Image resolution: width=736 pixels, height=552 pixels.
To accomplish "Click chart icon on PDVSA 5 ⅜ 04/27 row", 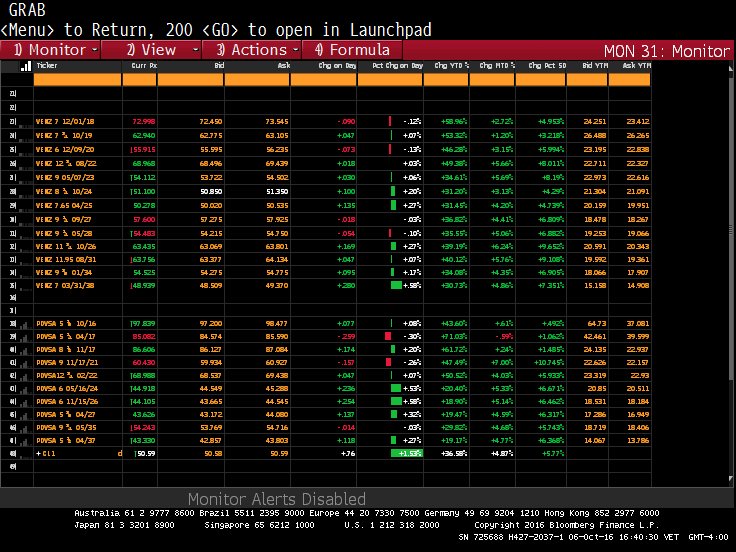I will click(24, 415).
